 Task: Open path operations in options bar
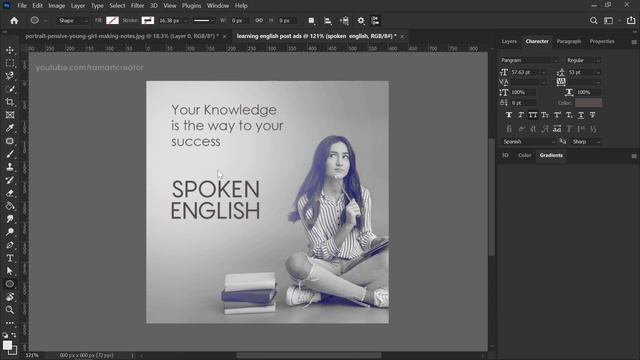point(311,20)
